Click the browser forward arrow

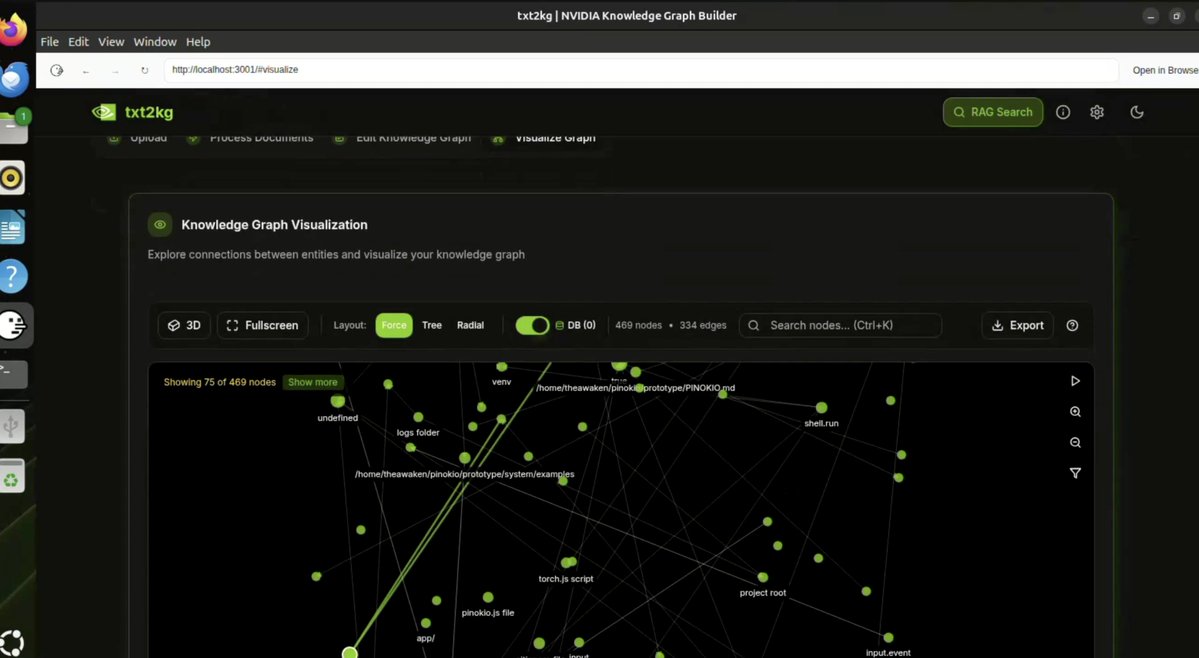(x=115, y=70)
